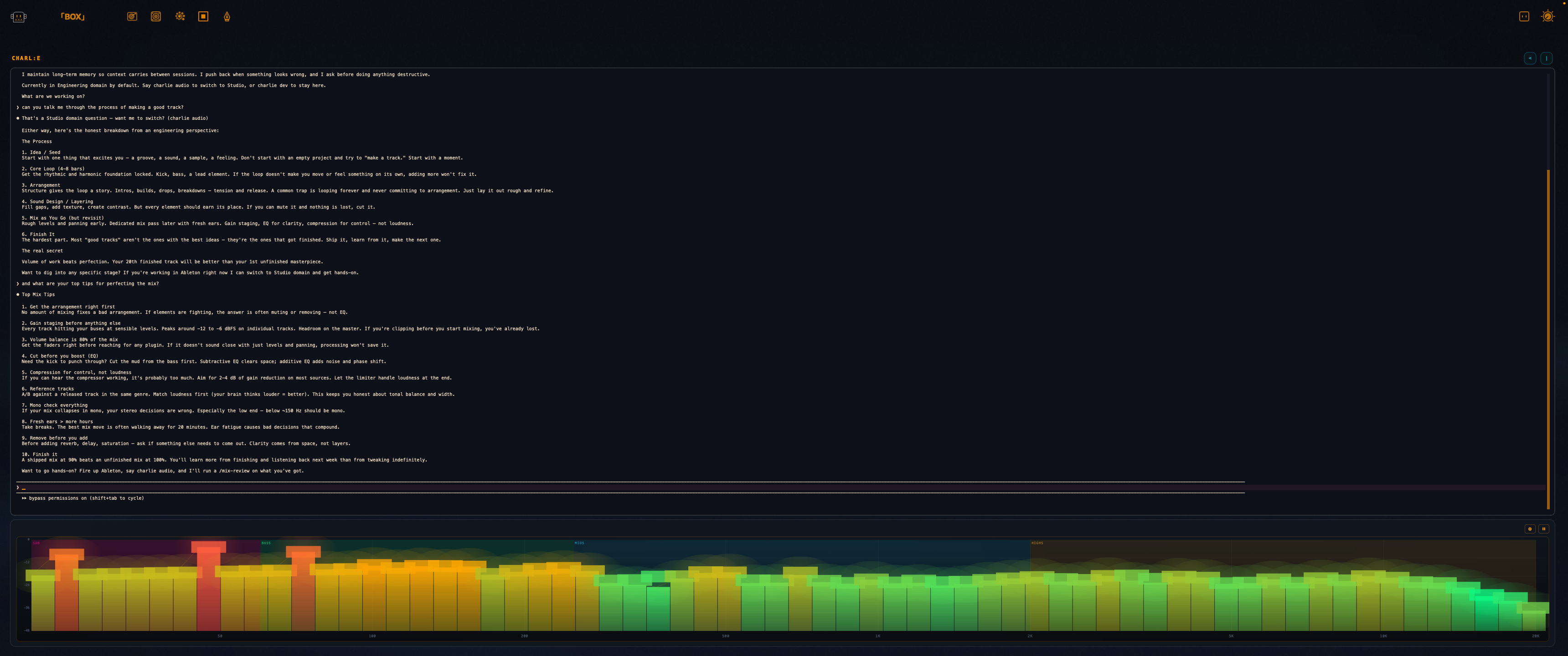1568x656 pixels.
Task: Open the dotted cluster icon in toolbar
Action: point(180,16)
